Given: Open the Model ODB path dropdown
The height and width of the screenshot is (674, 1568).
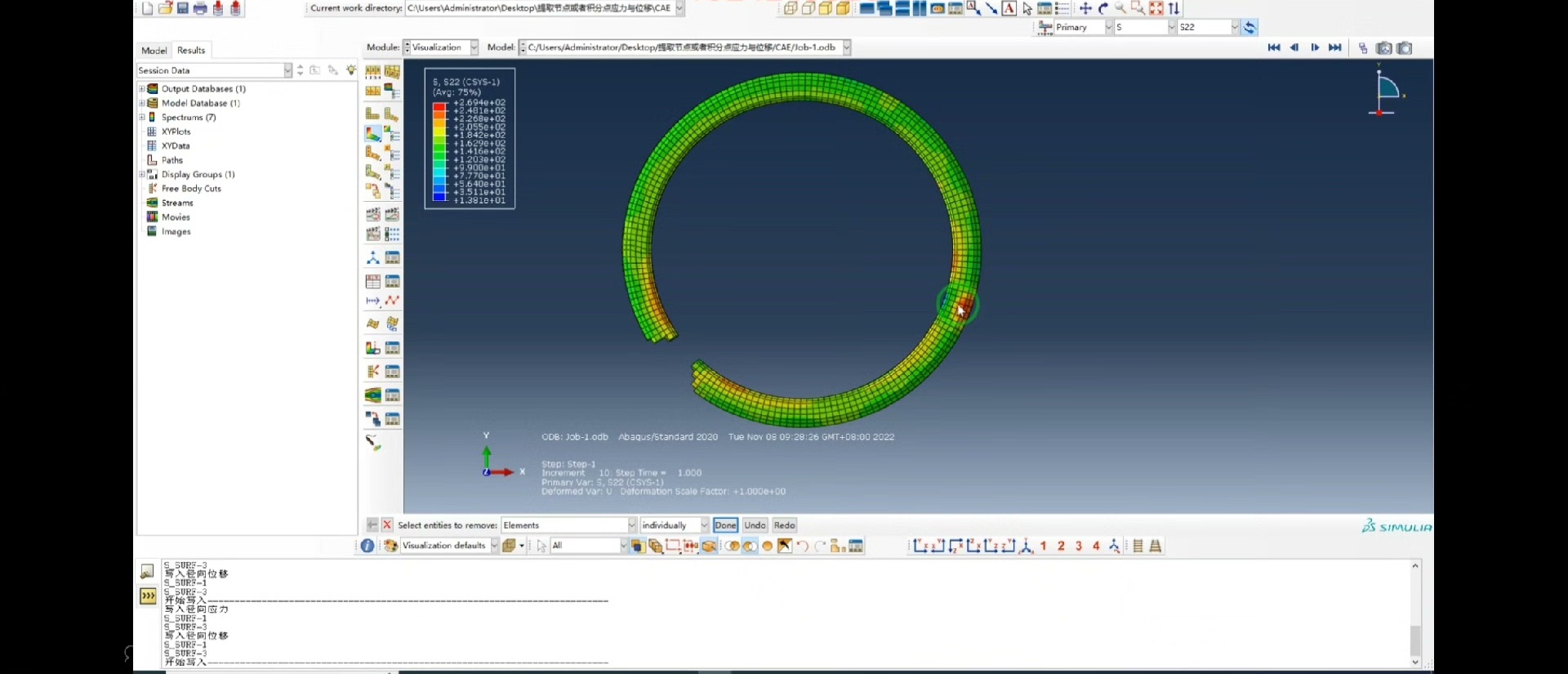Looking at the screenshot, I should coord(847,47).
